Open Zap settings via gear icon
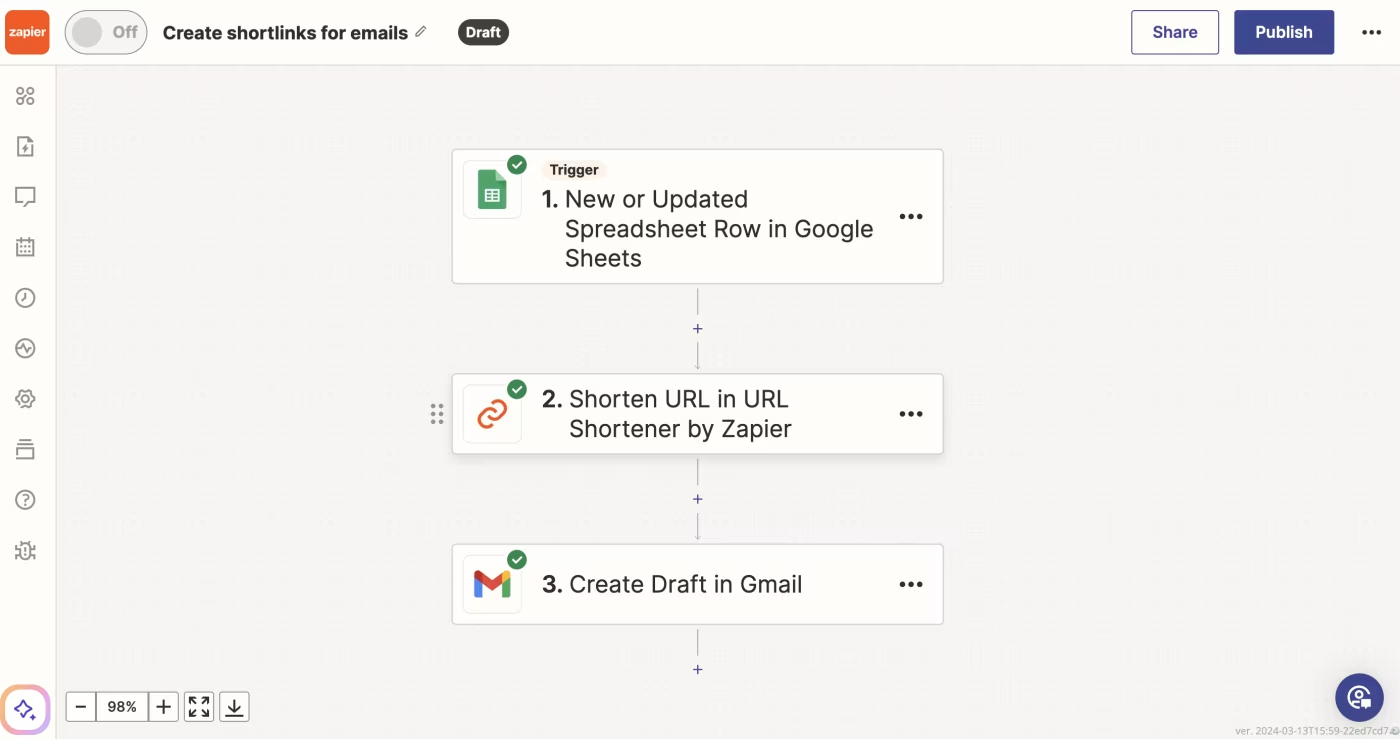 (x=25, y=398)
